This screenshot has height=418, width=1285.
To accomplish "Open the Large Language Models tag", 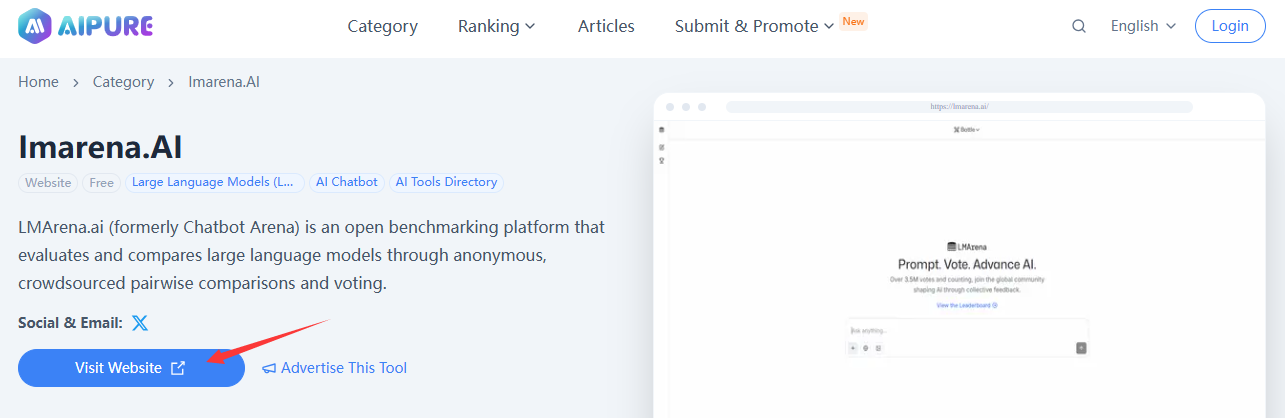I will click(214, 183).
